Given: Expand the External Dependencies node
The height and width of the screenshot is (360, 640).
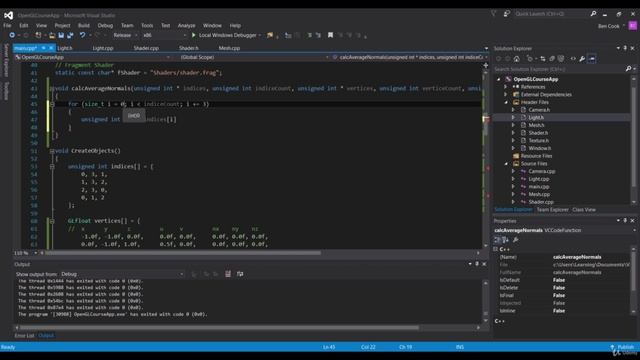Looking at the screenshot, I should coord(506,95).
